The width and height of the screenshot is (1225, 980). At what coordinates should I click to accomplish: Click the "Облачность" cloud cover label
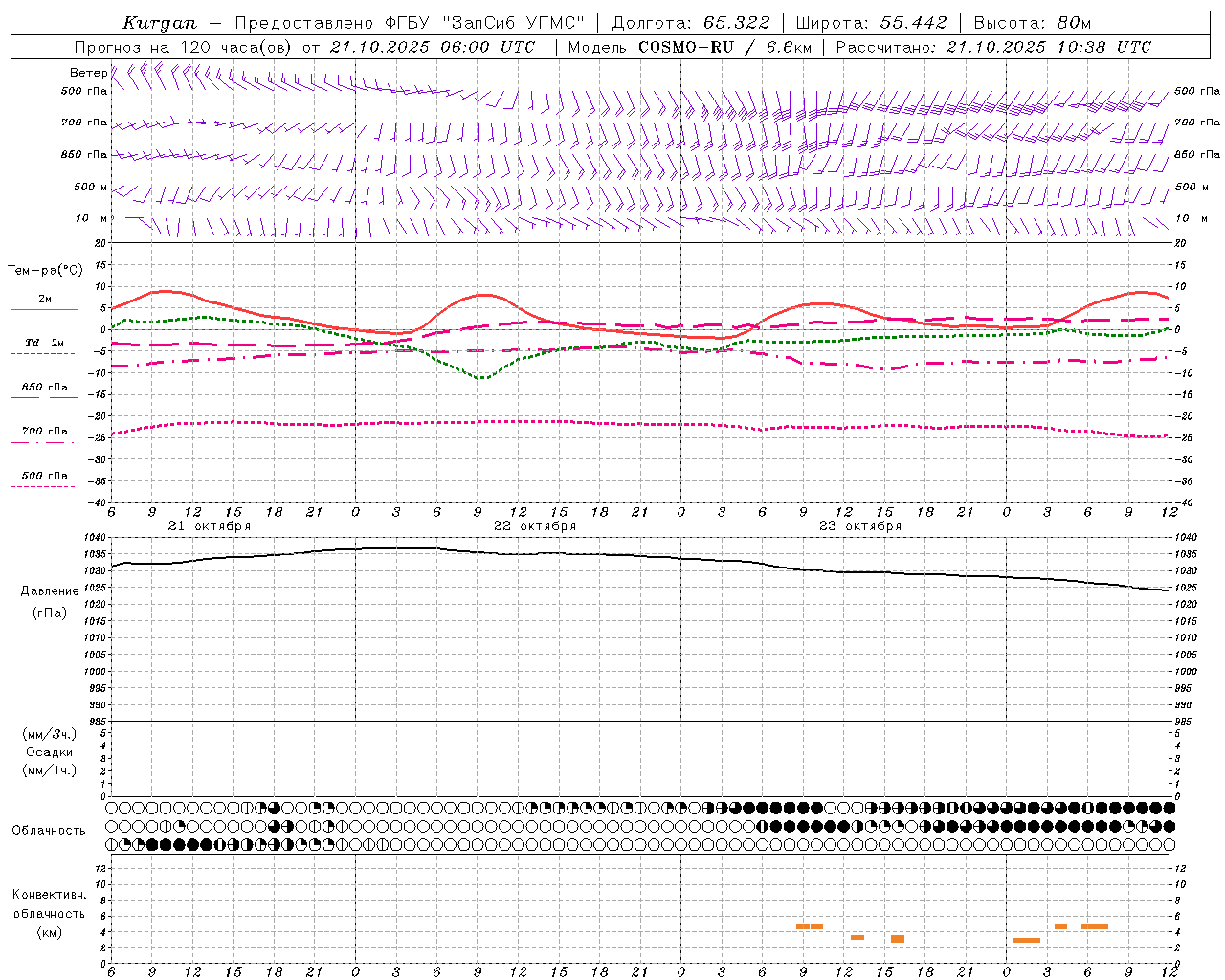click(x=49, y=831)
